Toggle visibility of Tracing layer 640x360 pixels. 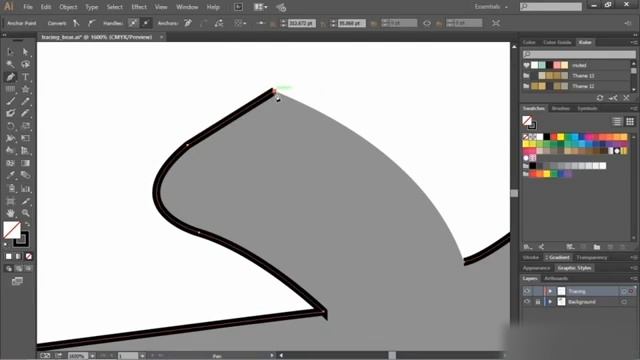click(x=527, y=291)
